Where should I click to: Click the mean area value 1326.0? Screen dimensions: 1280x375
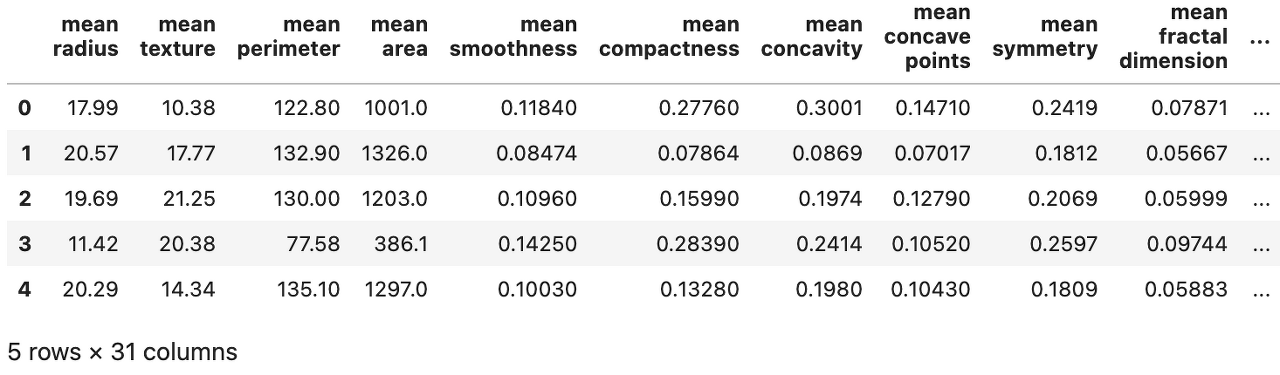click(x=395, y=153)
